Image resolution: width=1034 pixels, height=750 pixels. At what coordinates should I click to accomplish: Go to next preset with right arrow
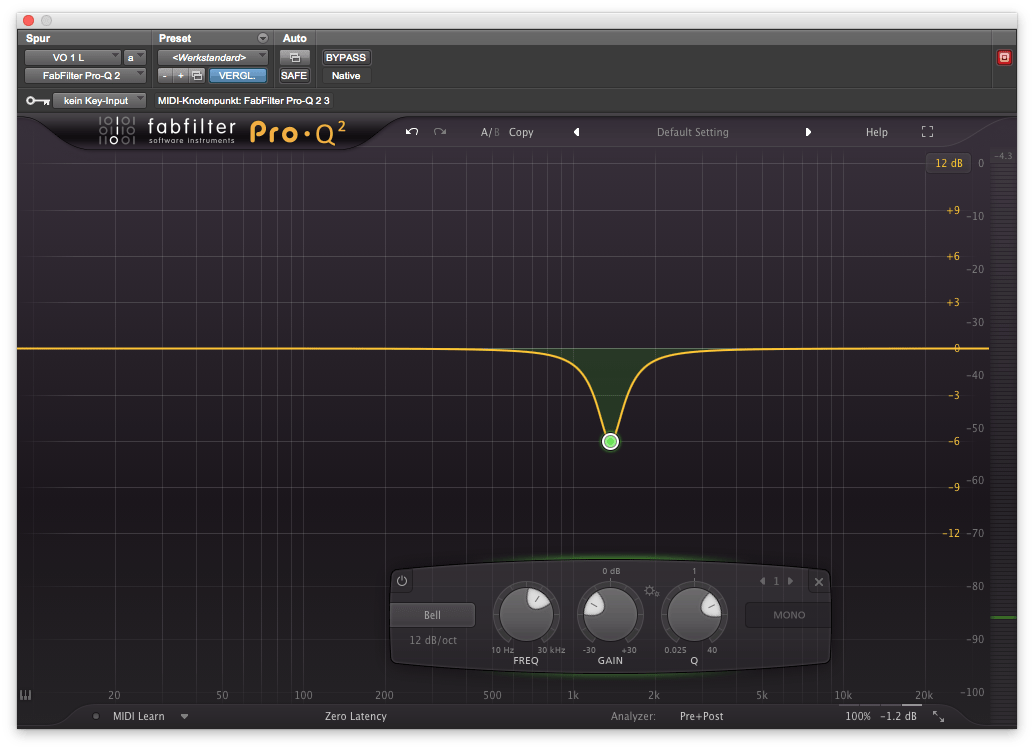(808, 132)
